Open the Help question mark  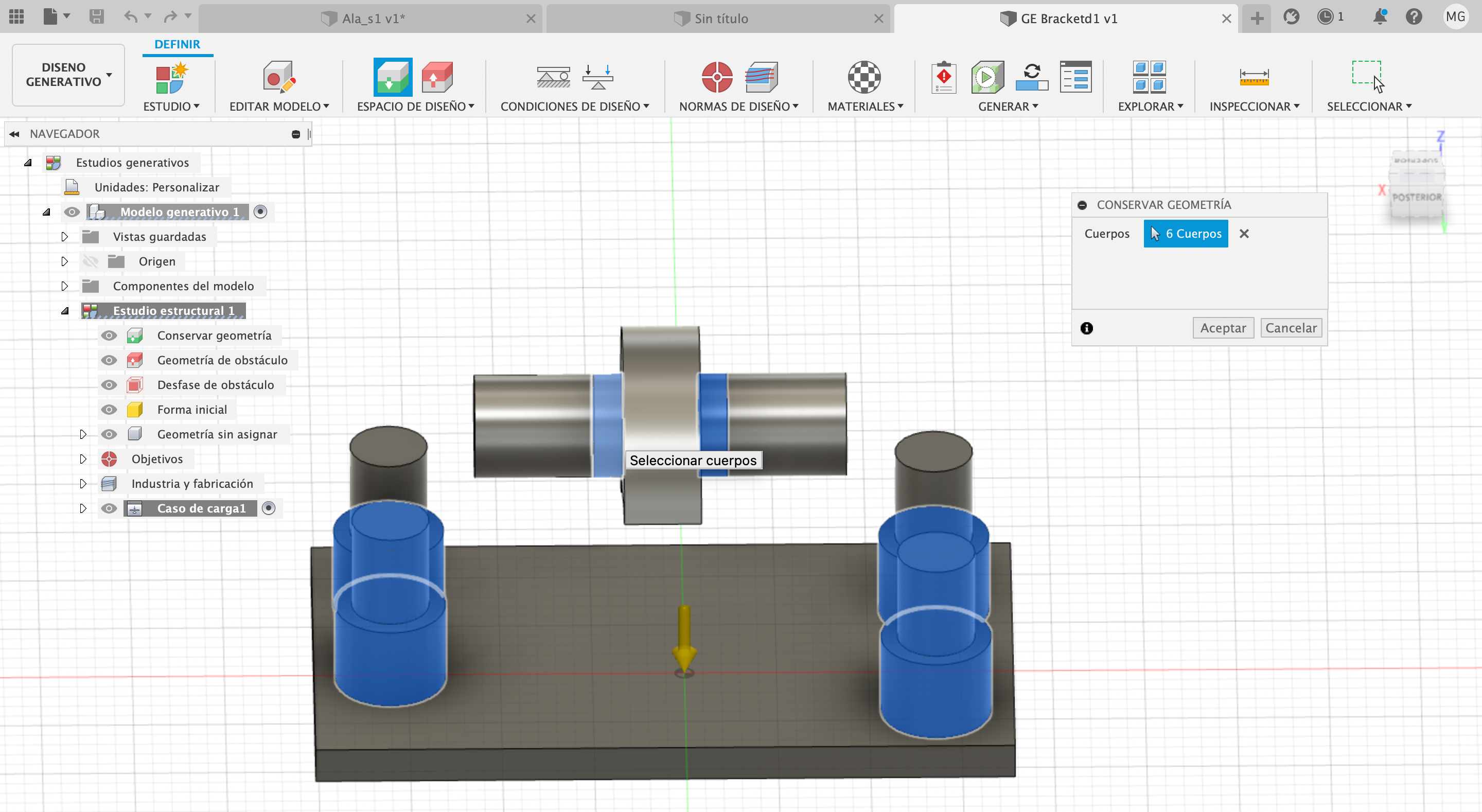click(x=1414, y=16)
